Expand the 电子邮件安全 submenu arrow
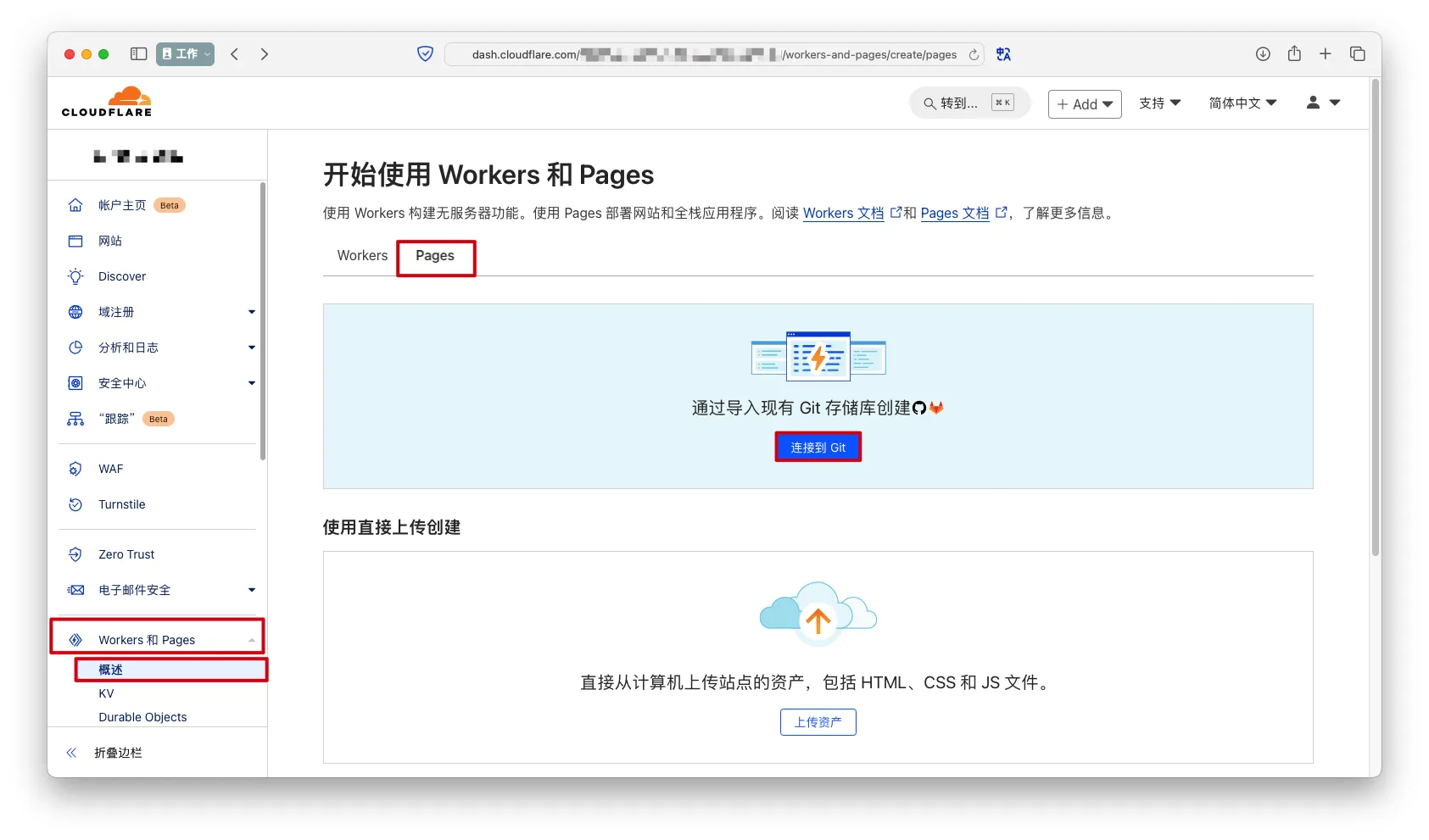 coord(252,590)
